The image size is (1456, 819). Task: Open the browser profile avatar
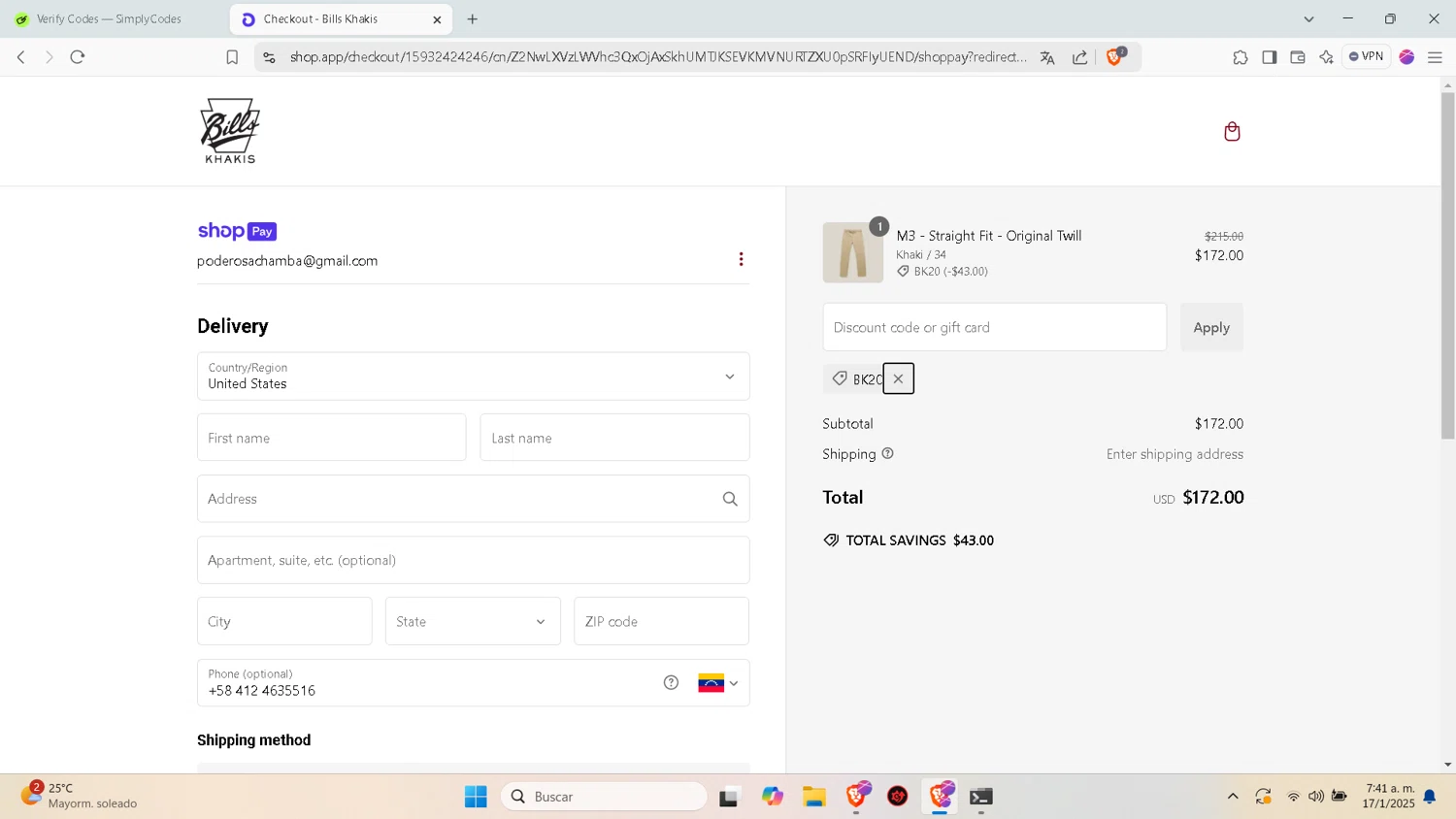point(1406,57)
